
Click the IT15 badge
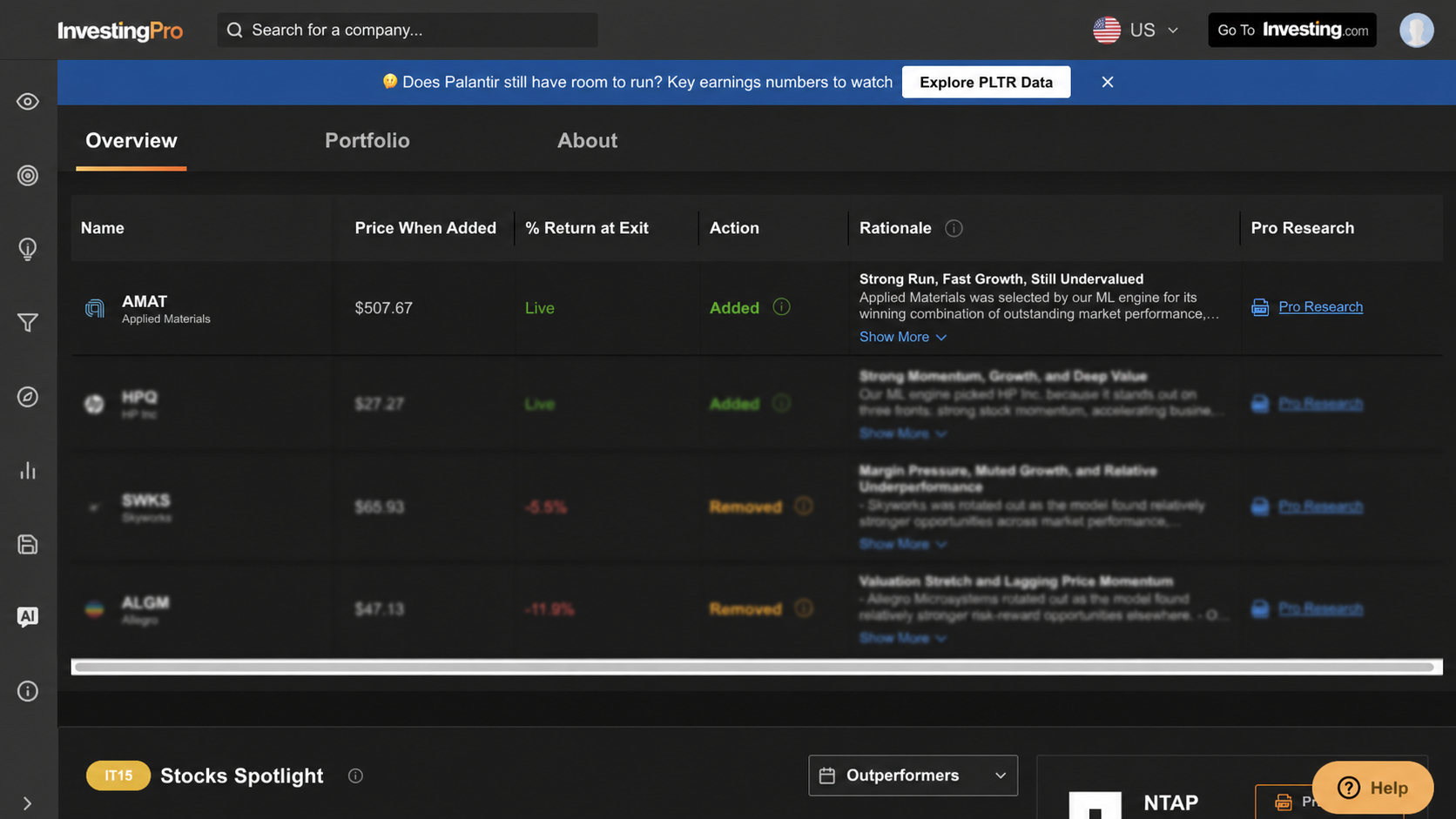118,775
